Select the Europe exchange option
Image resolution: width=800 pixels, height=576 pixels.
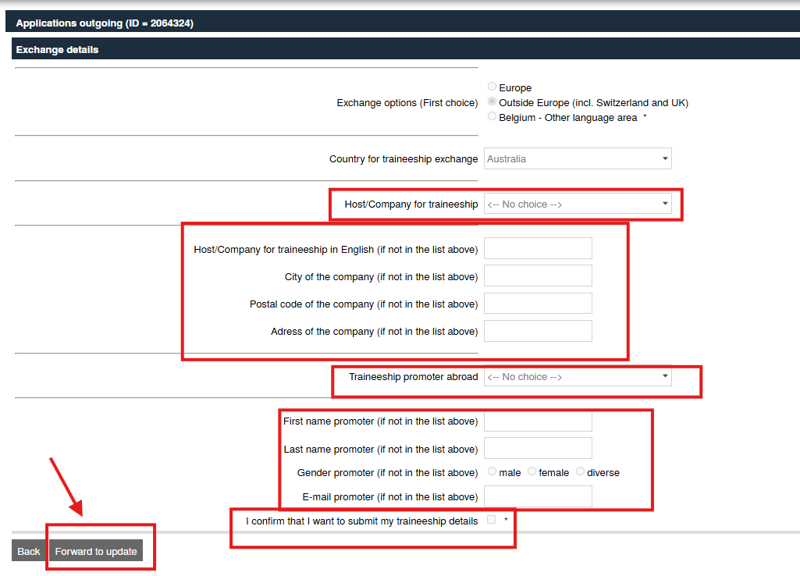point(492,87)
